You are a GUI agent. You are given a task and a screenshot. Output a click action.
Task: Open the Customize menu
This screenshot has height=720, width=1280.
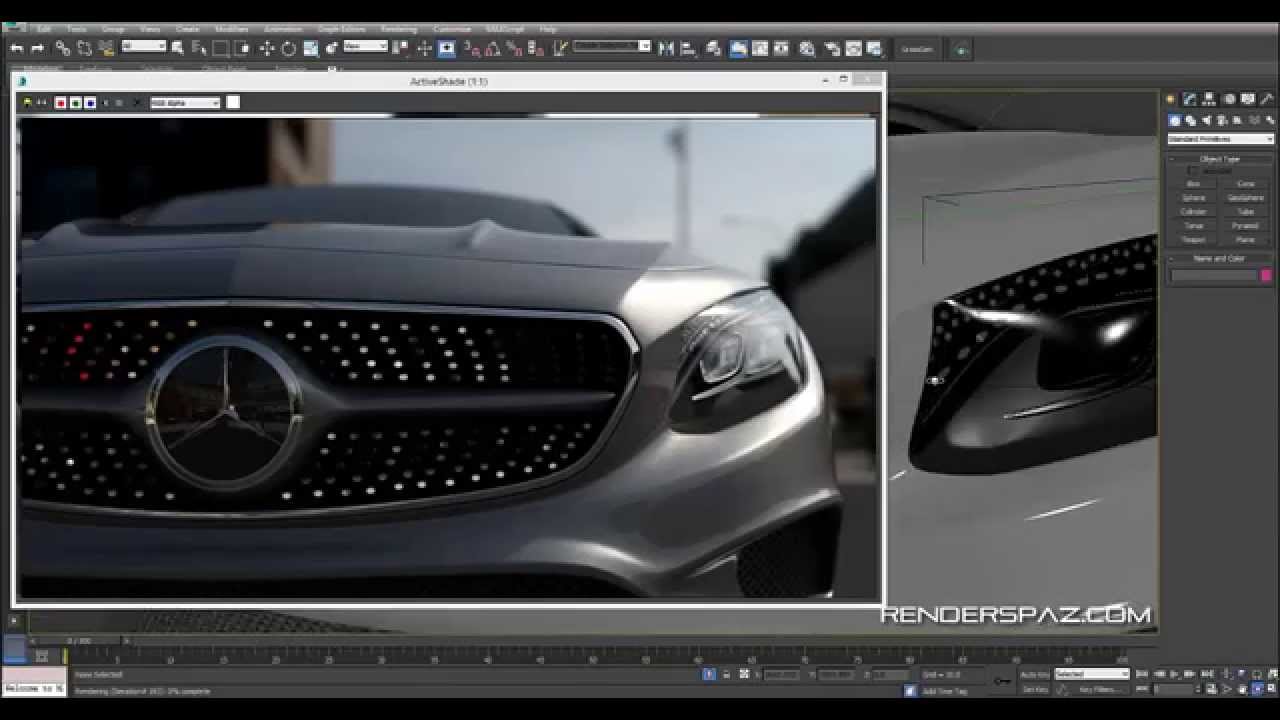[x=452, y=29]
